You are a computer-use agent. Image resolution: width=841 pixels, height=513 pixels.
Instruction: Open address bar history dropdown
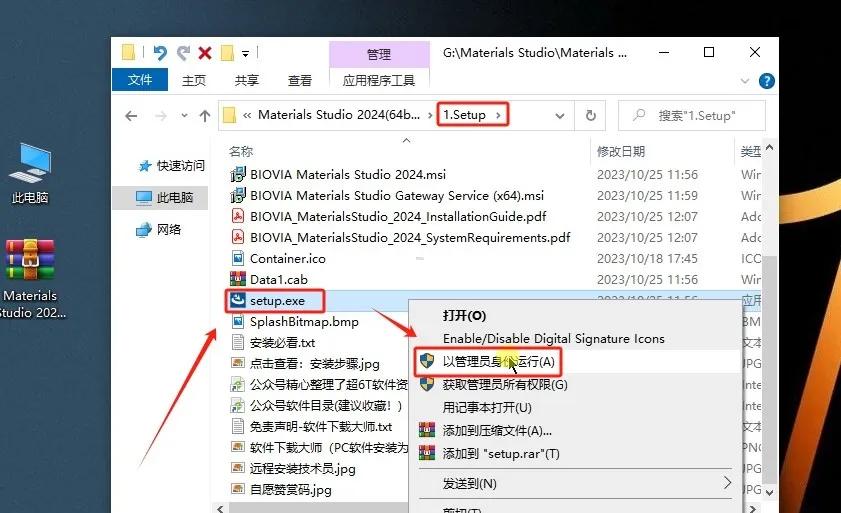click(x=559, y=116)
